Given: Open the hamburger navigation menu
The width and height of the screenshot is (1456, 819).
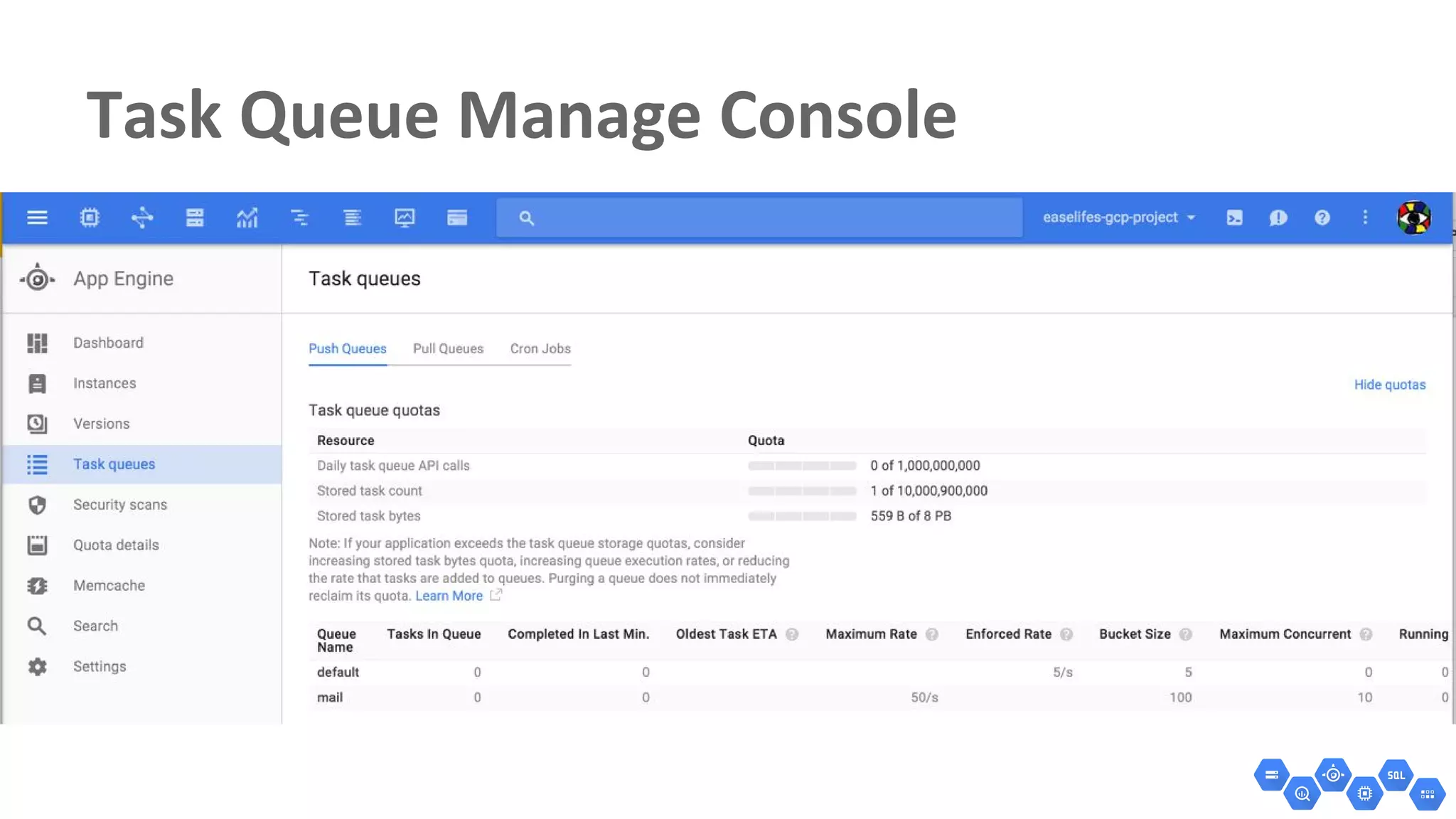Looking at the screenshot, I should point(37,218).
